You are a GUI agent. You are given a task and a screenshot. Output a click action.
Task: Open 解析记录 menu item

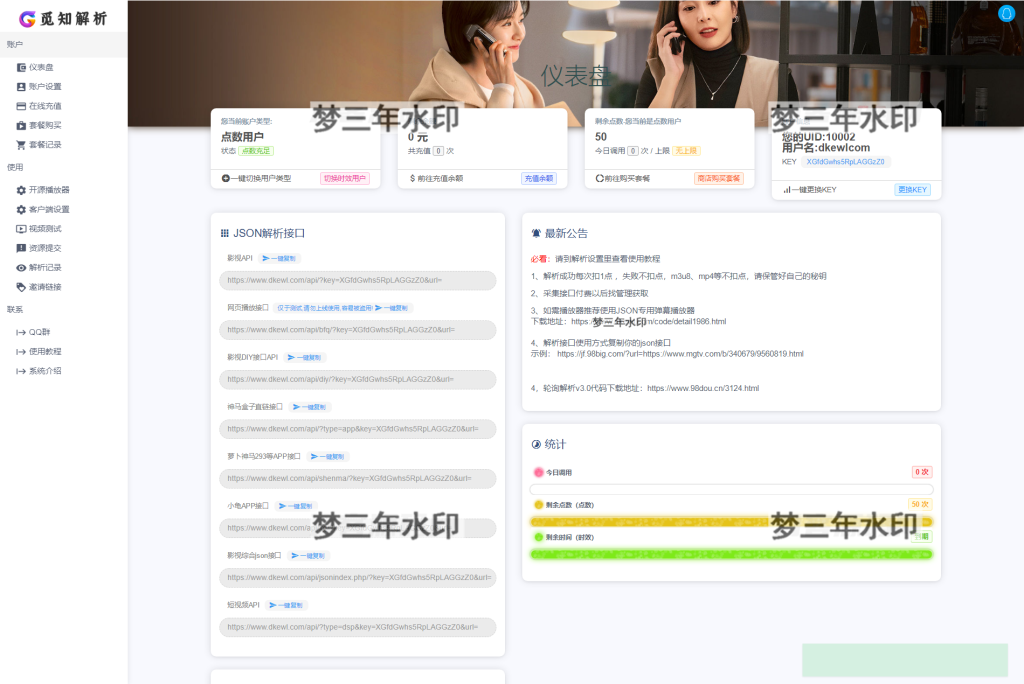pyautogui.click(x=45, y=268)
